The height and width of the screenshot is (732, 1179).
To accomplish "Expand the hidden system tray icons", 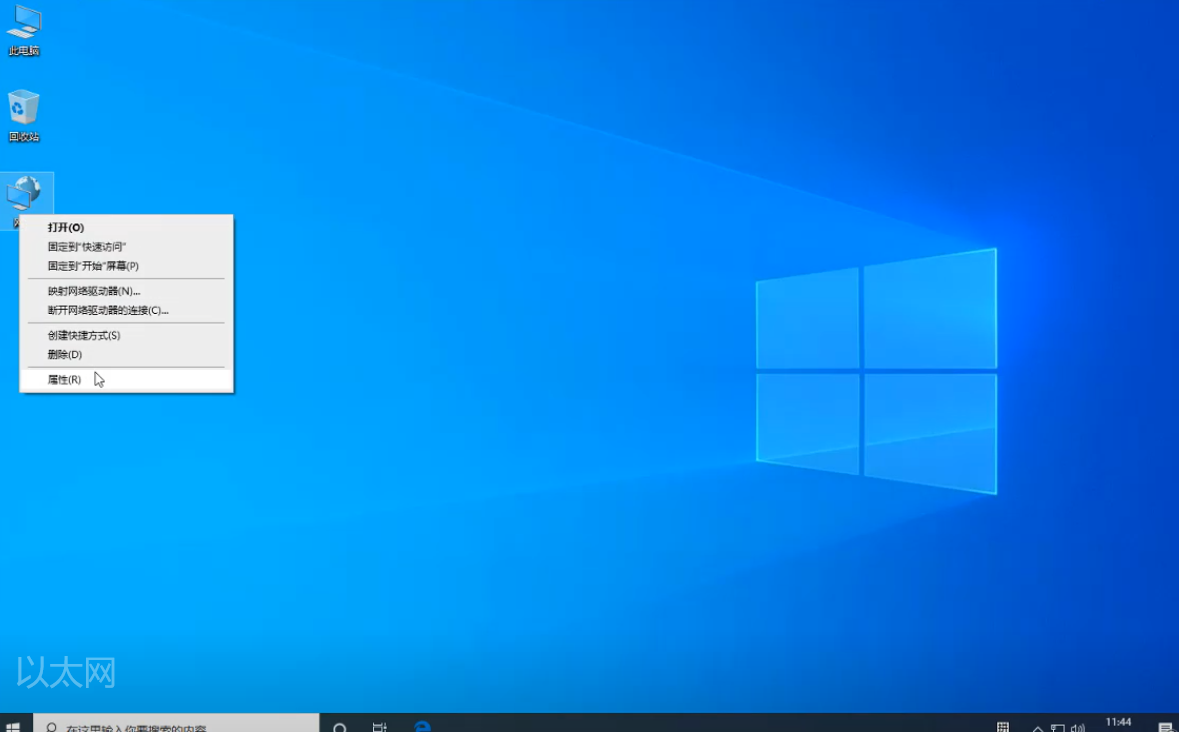I will 1038,728.
